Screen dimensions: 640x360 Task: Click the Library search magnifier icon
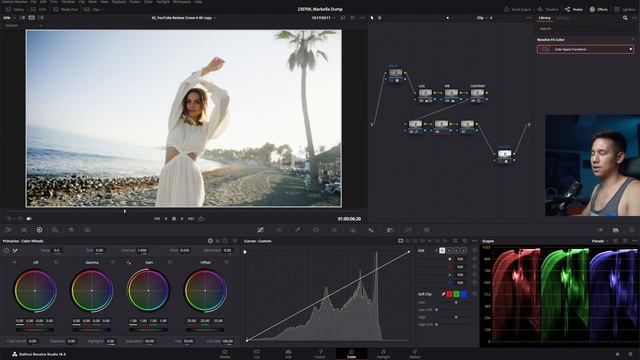point(625,18)
